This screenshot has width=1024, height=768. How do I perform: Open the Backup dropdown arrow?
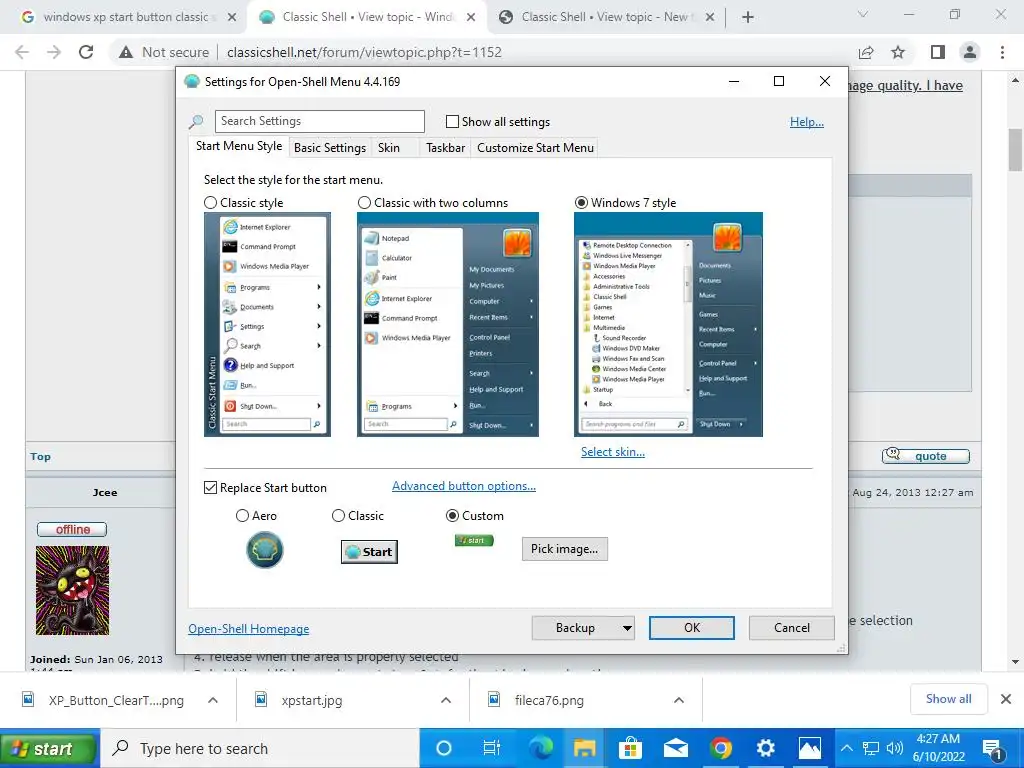tap(627, 628)
